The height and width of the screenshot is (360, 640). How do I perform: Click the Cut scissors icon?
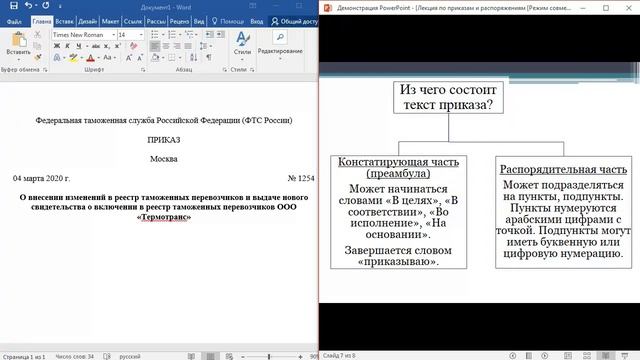[x=38, y=35]
